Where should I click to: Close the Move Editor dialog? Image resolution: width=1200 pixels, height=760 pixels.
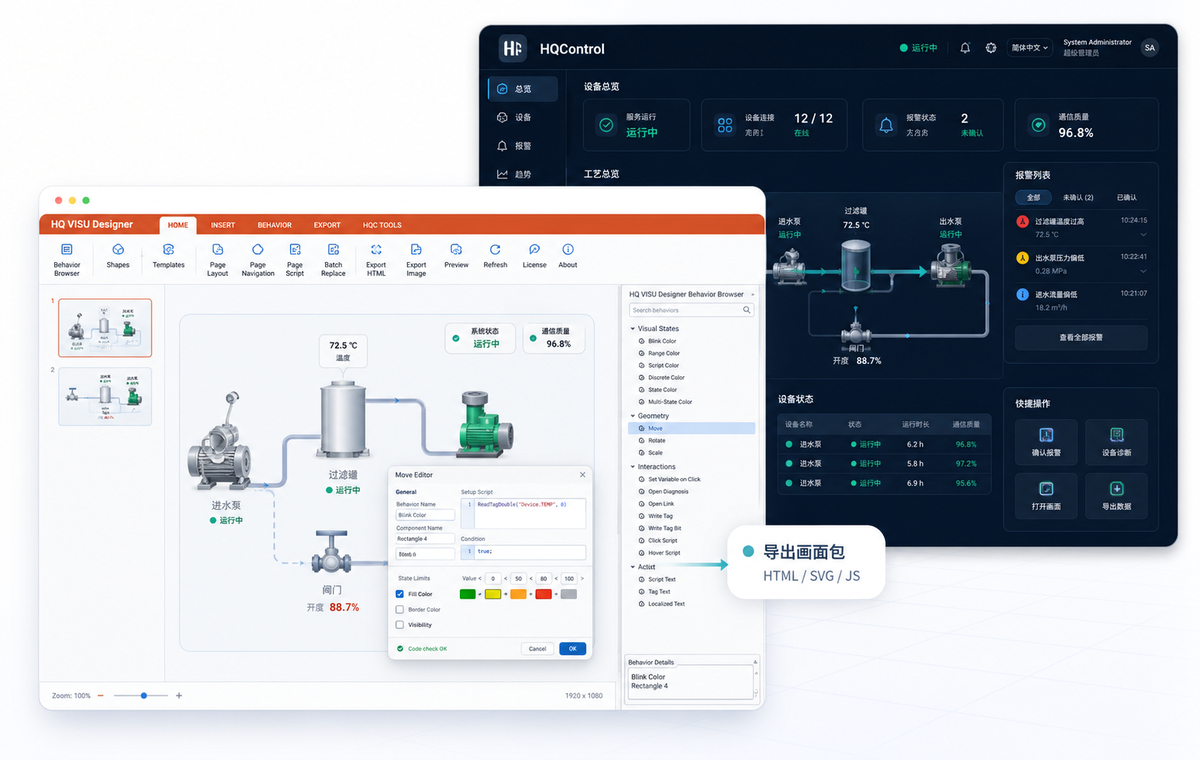pyautogui.click(x=583, y=474)
